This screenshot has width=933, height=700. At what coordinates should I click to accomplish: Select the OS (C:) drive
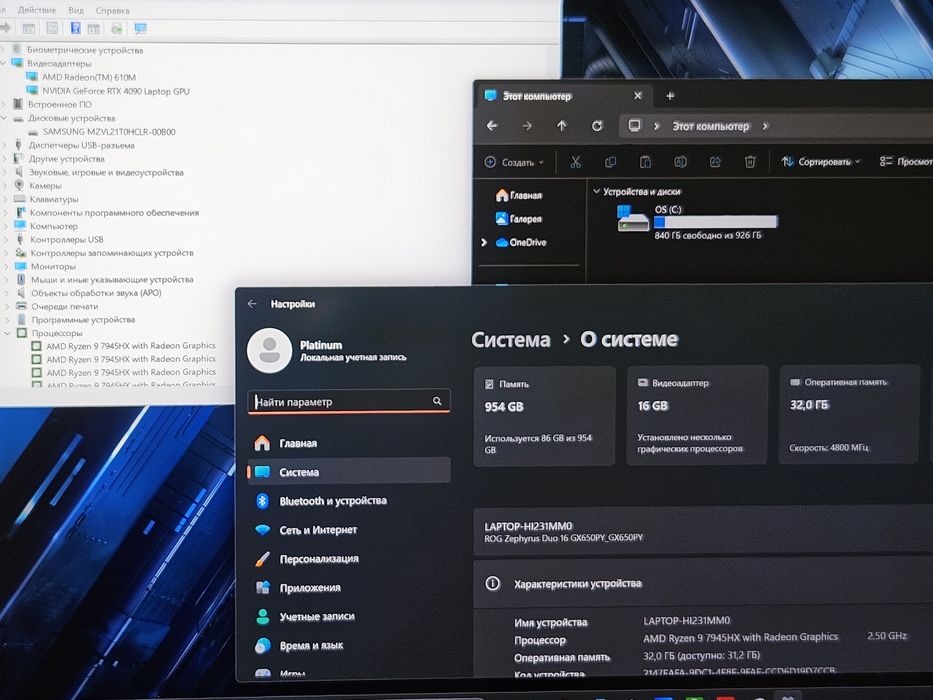696,222
